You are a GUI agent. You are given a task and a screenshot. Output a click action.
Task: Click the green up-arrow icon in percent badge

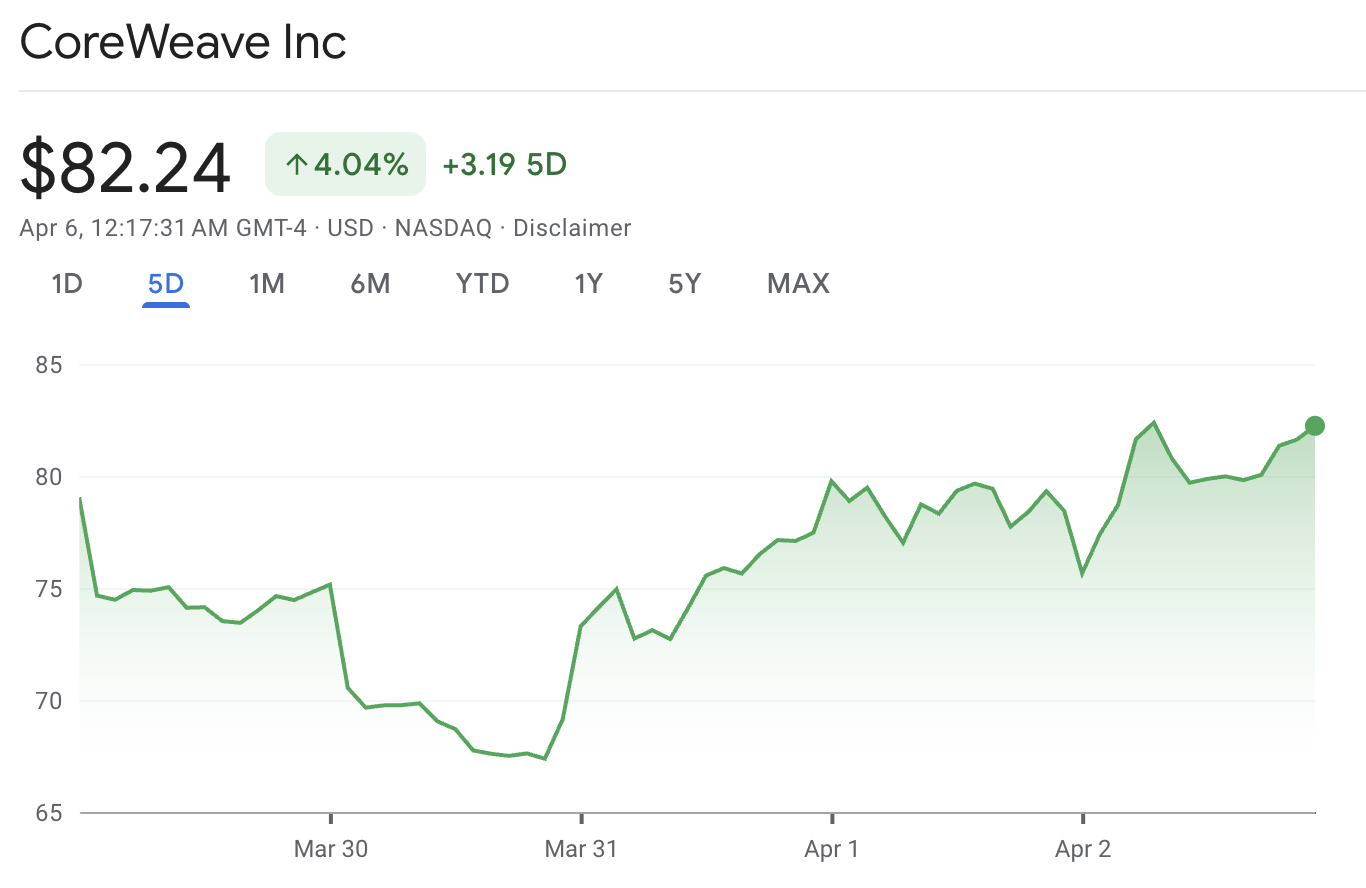[x=295, y=165]
